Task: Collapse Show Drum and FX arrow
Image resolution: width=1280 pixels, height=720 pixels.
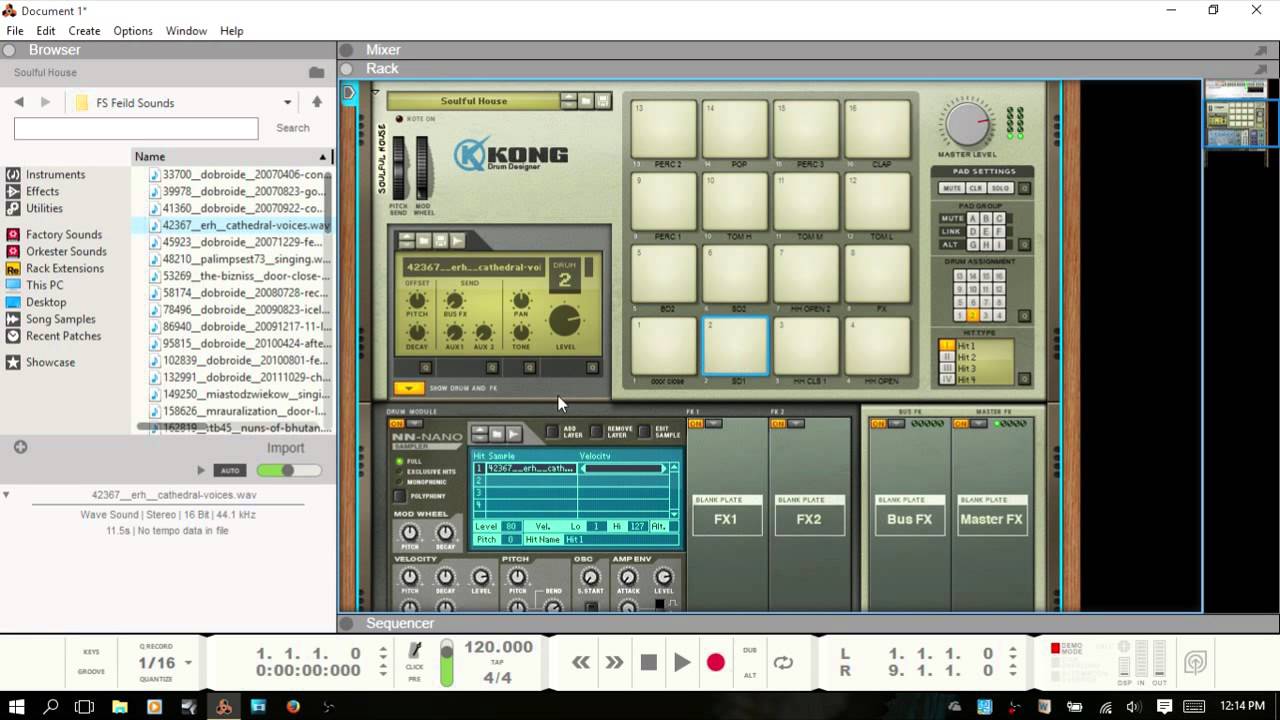Action: pos(408,388)
